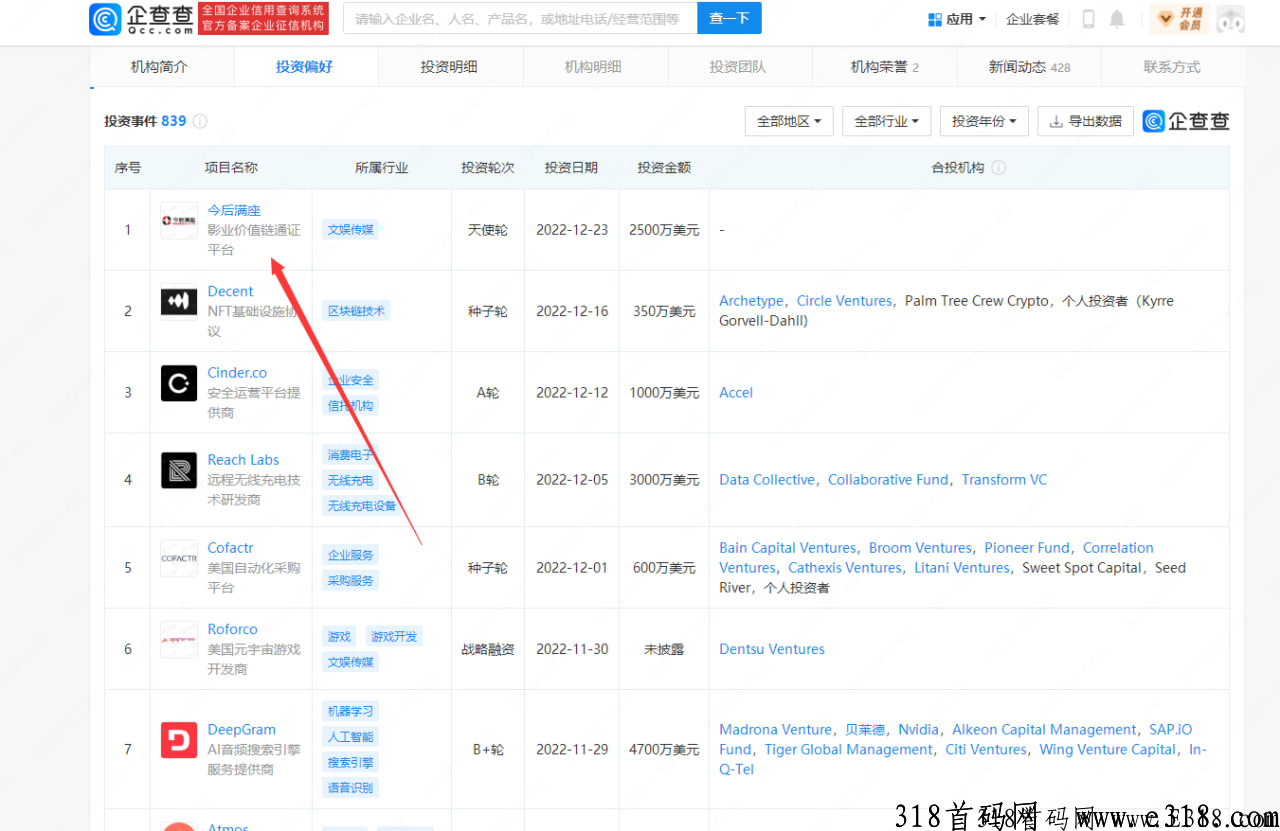Open the Data Collective investor link
This screenshot has width=1280, height=831.
pos(767,480)
